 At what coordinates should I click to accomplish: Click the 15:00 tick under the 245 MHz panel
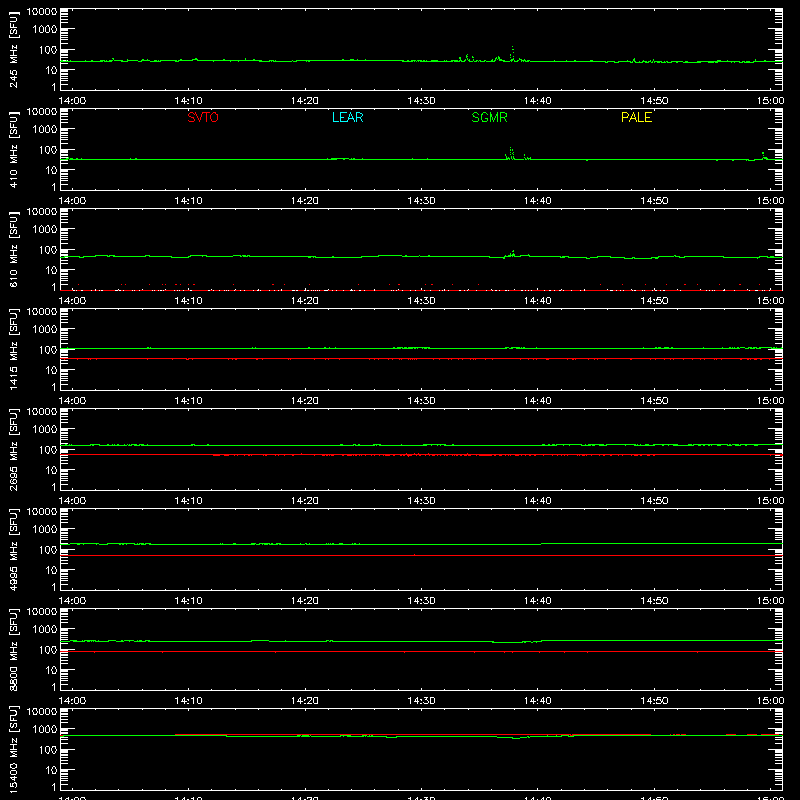(x=770, y=101)
